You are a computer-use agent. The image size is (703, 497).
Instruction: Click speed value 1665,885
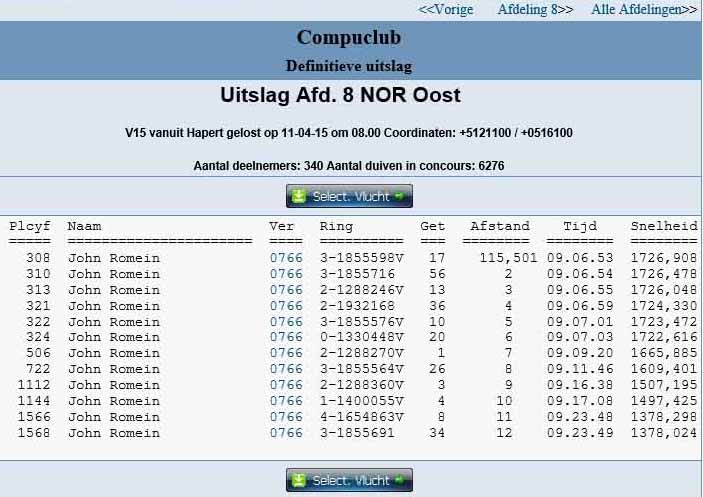coord(664,353)
